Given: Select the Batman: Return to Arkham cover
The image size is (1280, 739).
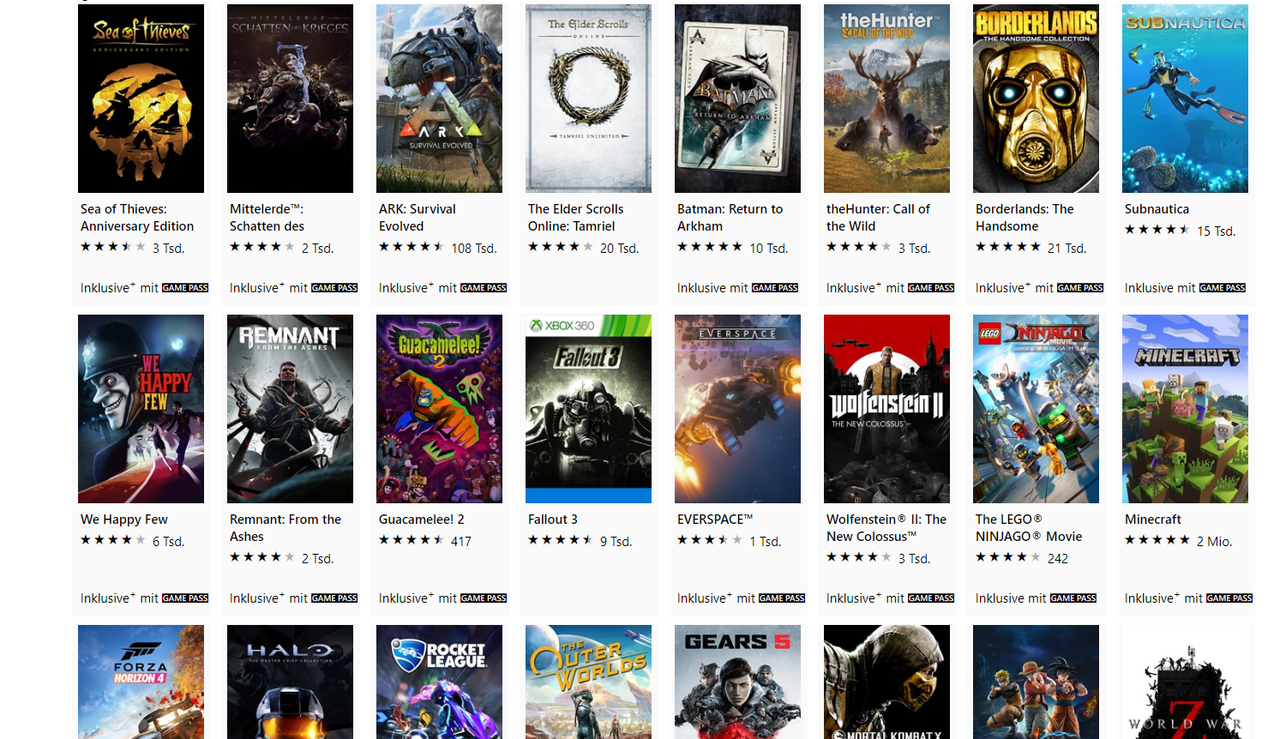Looking at the screenshot, I should [738, 98].
